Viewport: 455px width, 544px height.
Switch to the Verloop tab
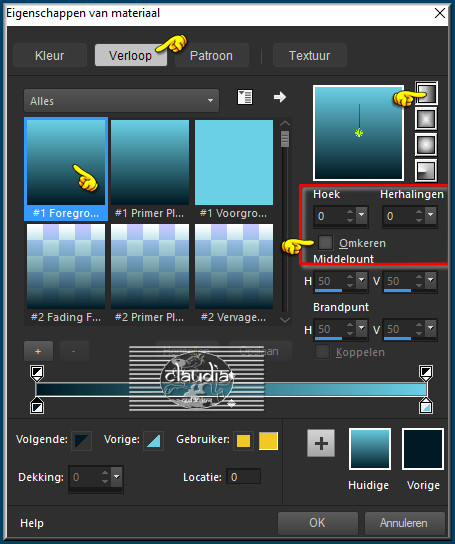(130, 55)
